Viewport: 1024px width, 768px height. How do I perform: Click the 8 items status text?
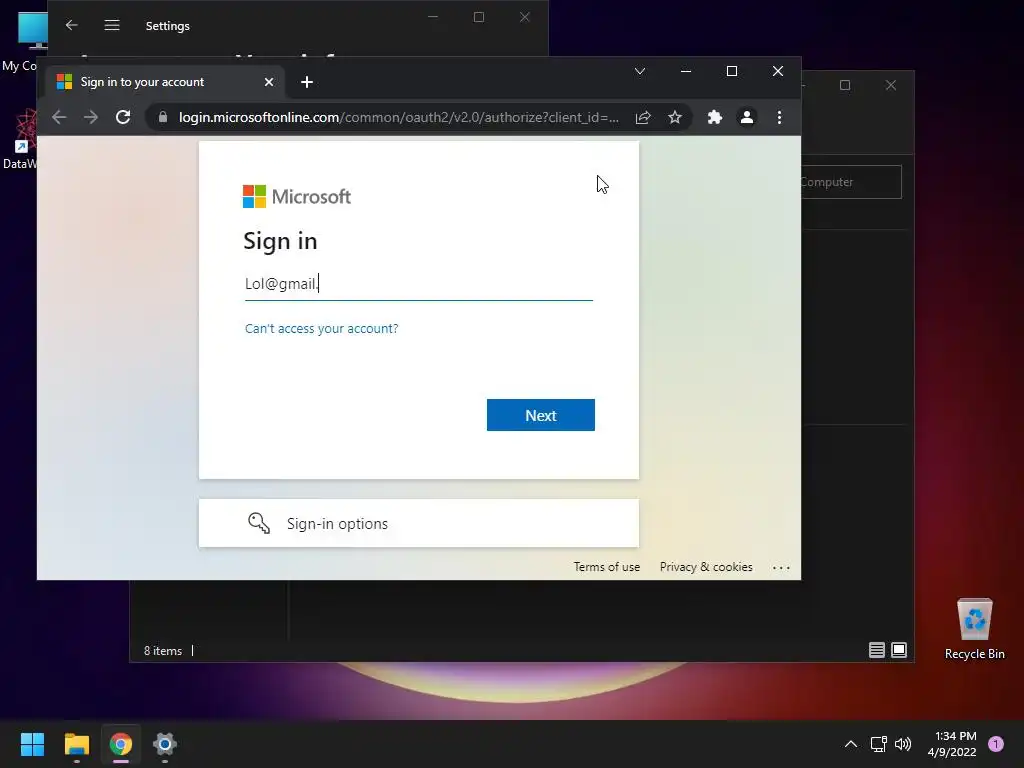click(x=163, y=651)
